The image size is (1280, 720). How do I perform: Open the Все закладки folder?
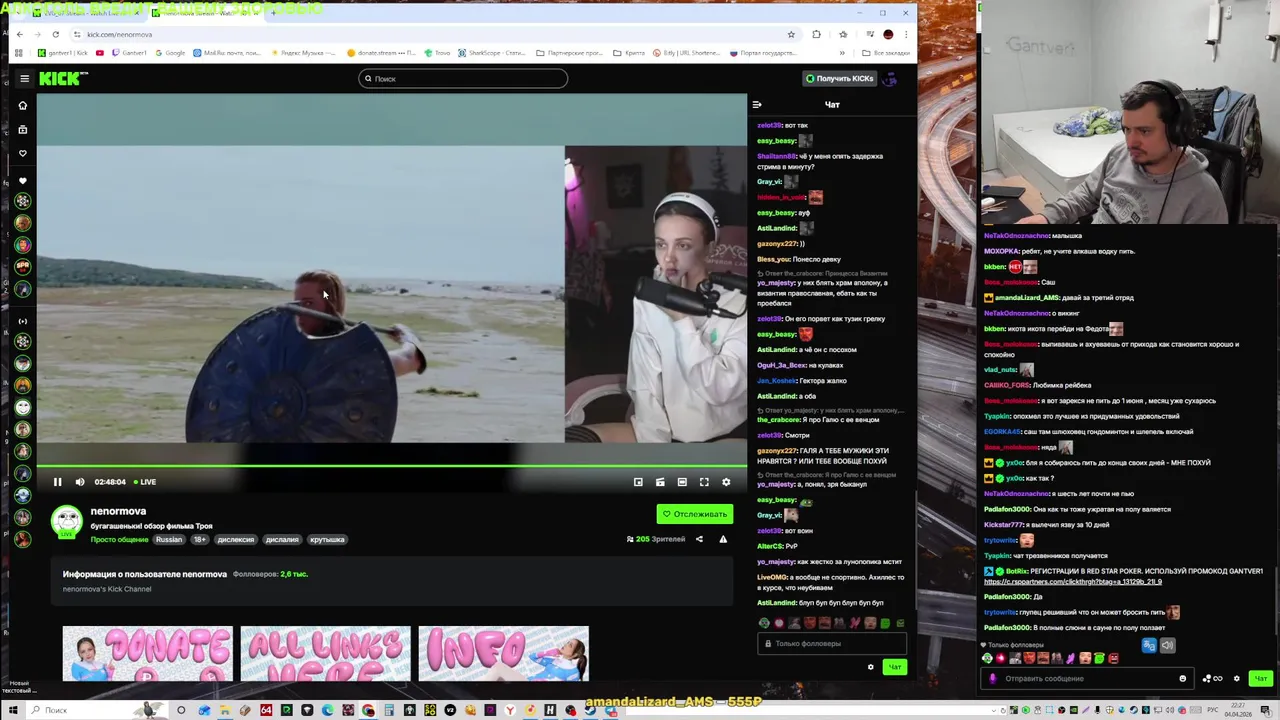tap(886, 53)
